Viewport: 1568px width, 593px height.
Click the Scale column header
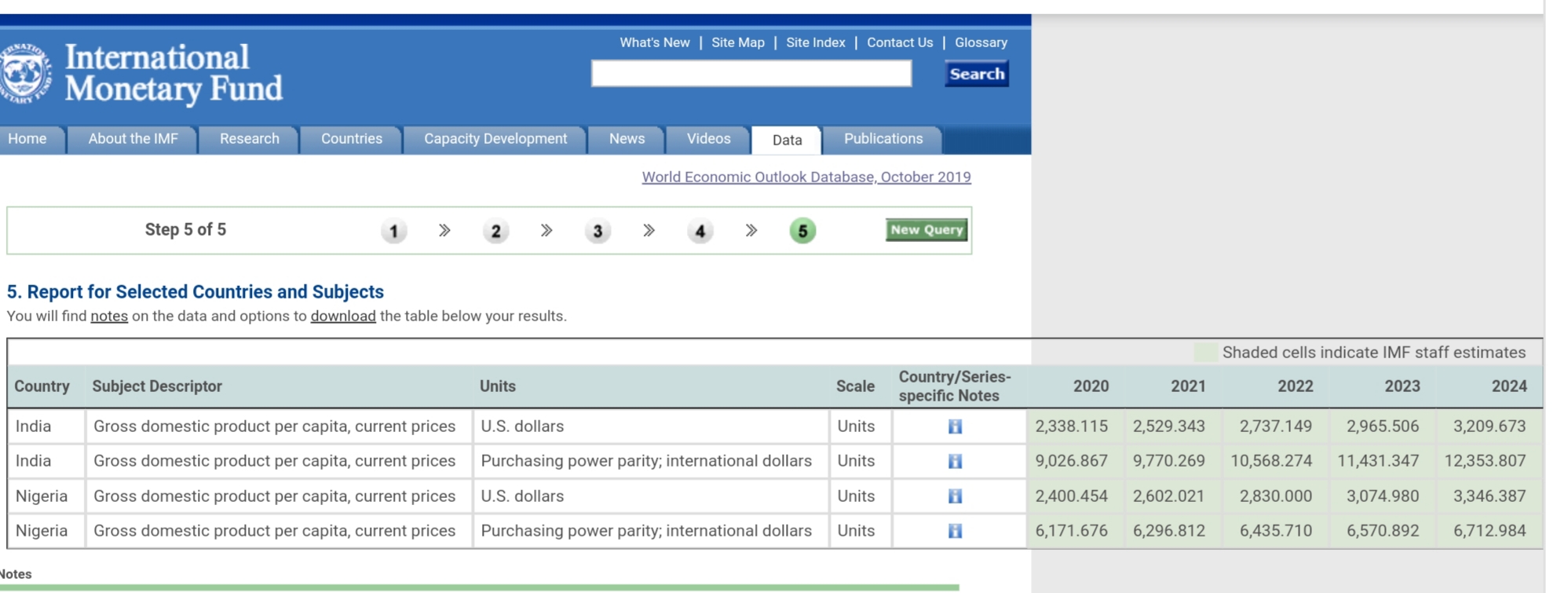coord(855,386)
